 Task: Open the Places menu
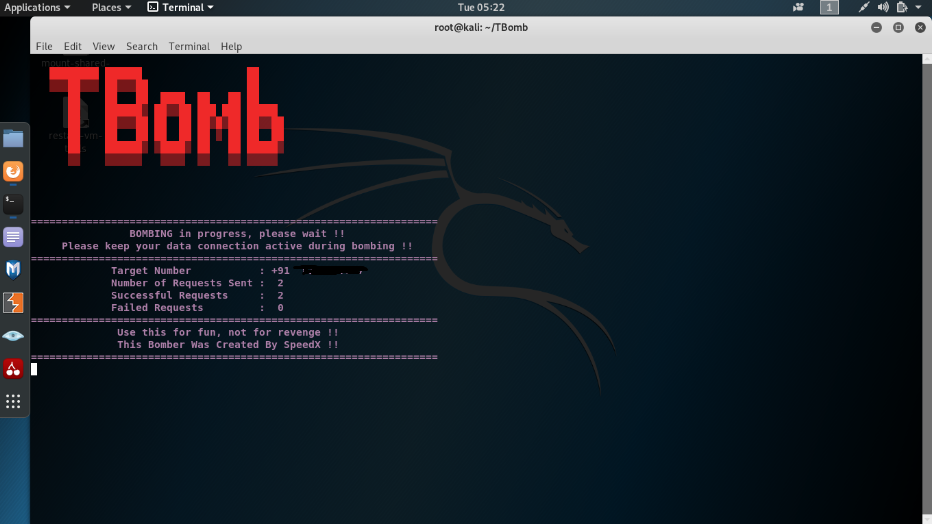pyautogui.click(x=111, y=7)
